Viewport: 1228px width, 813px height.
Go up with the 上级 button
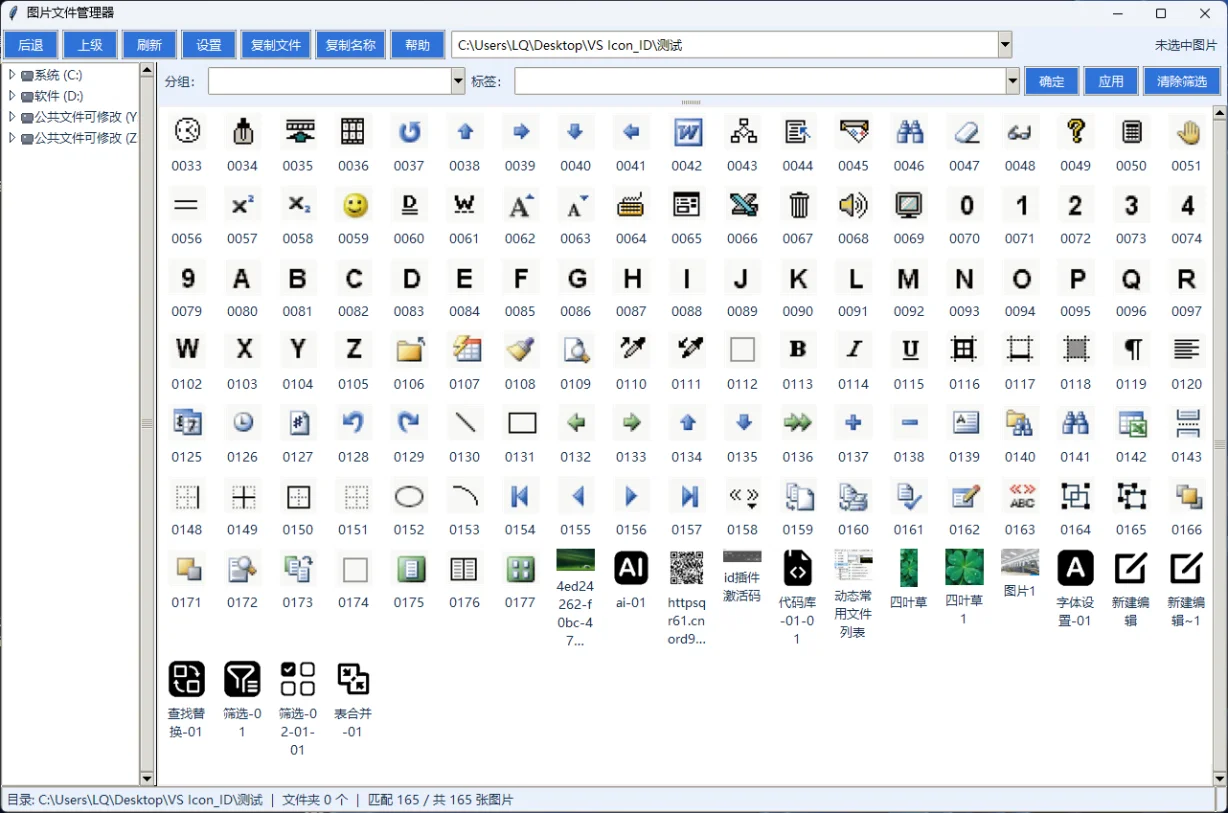(90, 45)
